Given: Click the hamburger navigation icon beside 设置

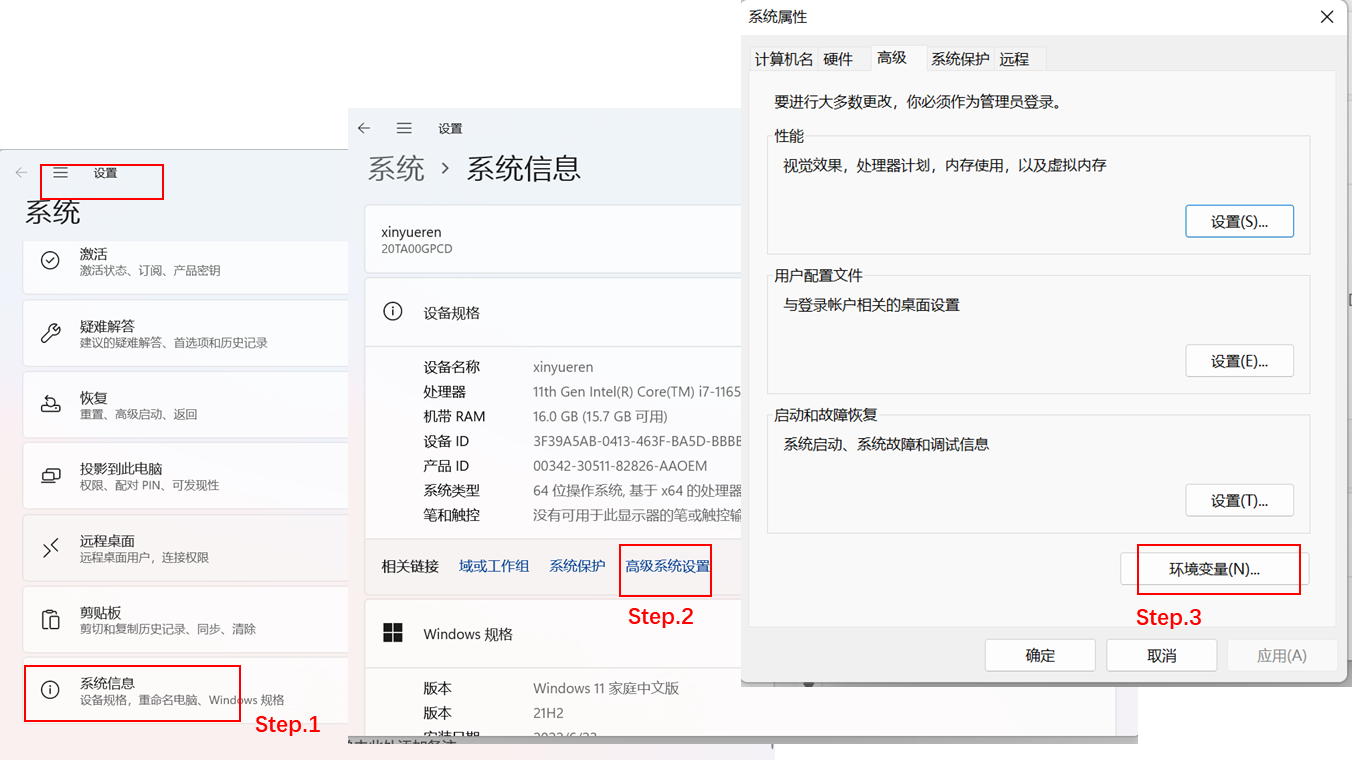Looking at the screenshot, I should click(x=61, y=170).
